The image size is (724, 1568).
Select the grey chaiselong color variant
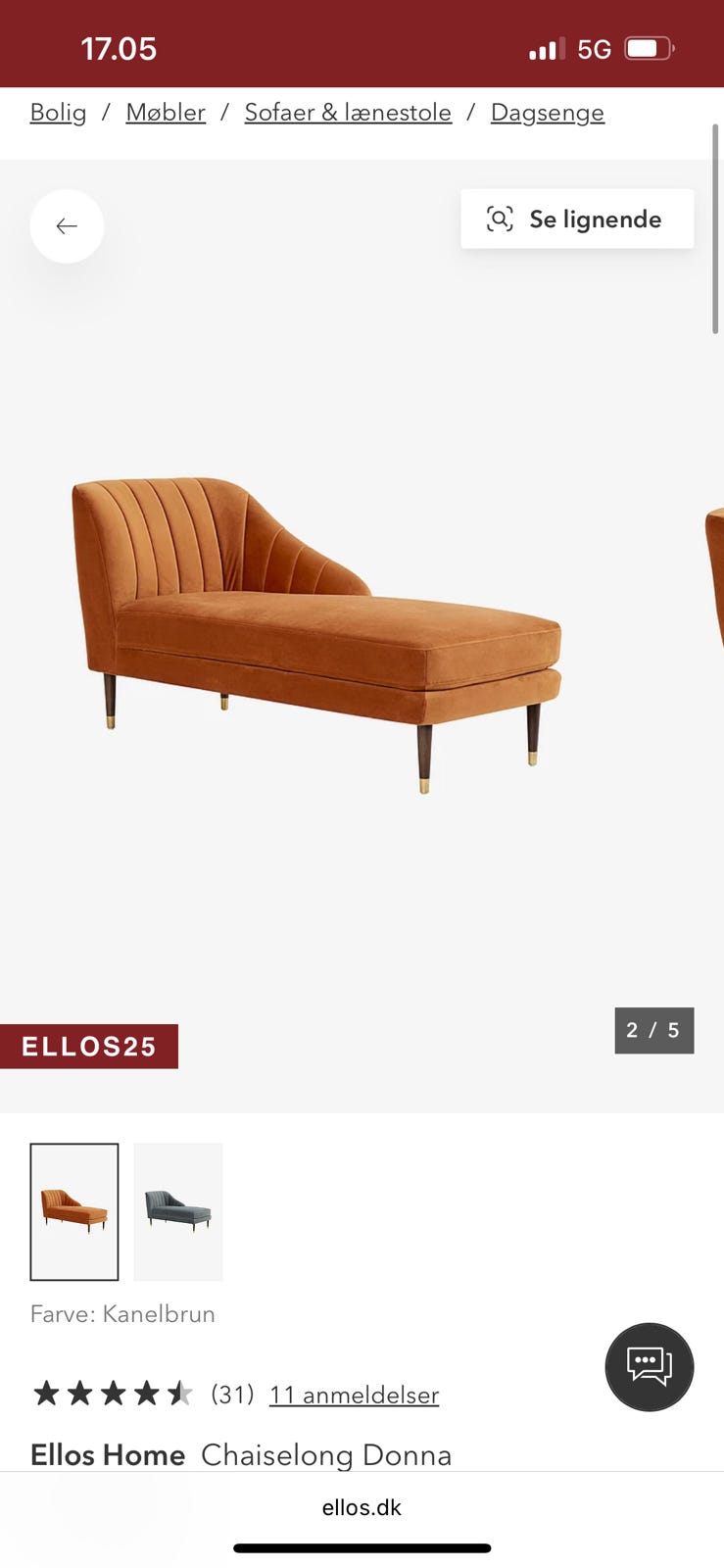coord(178,1212)
